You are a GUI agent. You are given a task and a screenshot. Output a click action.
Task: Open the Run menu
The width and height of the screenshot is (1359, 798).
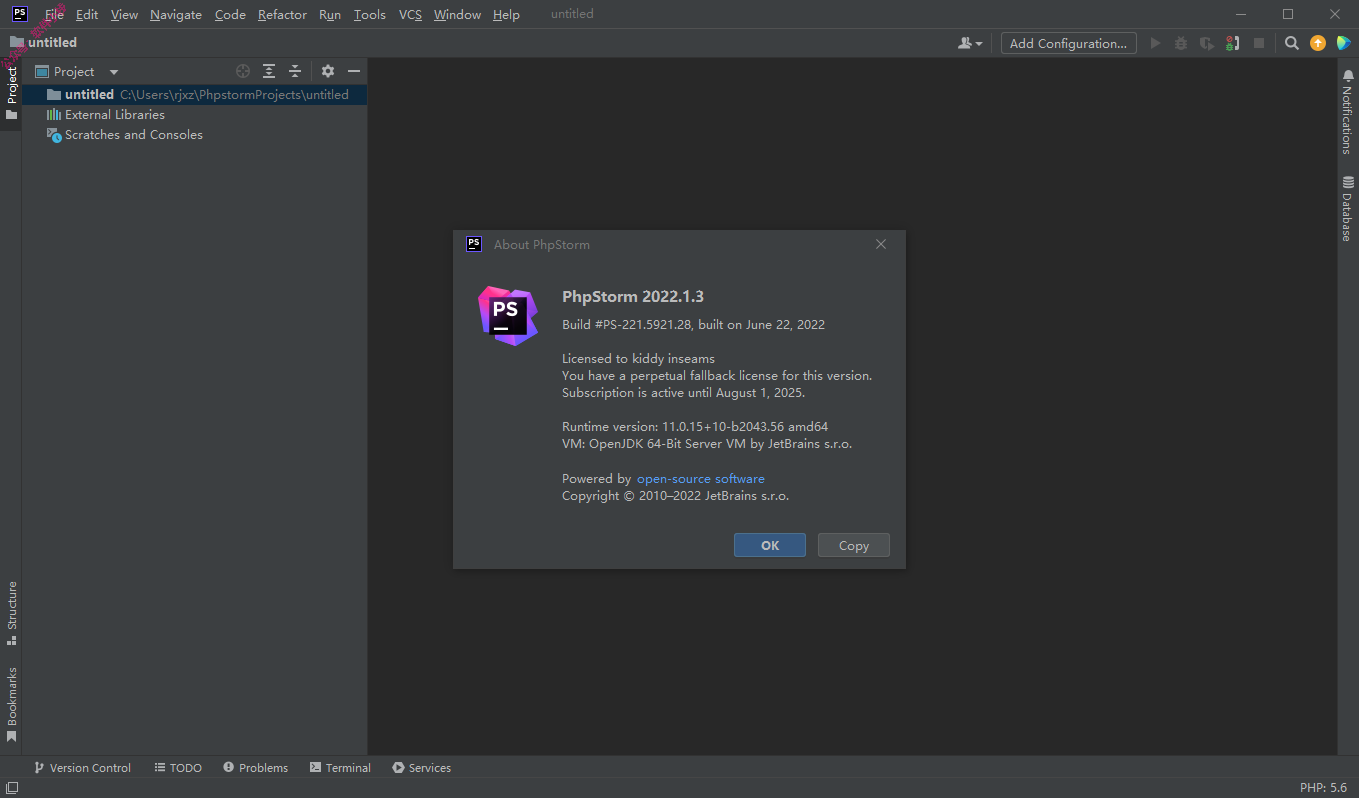[x=330, y=15]
